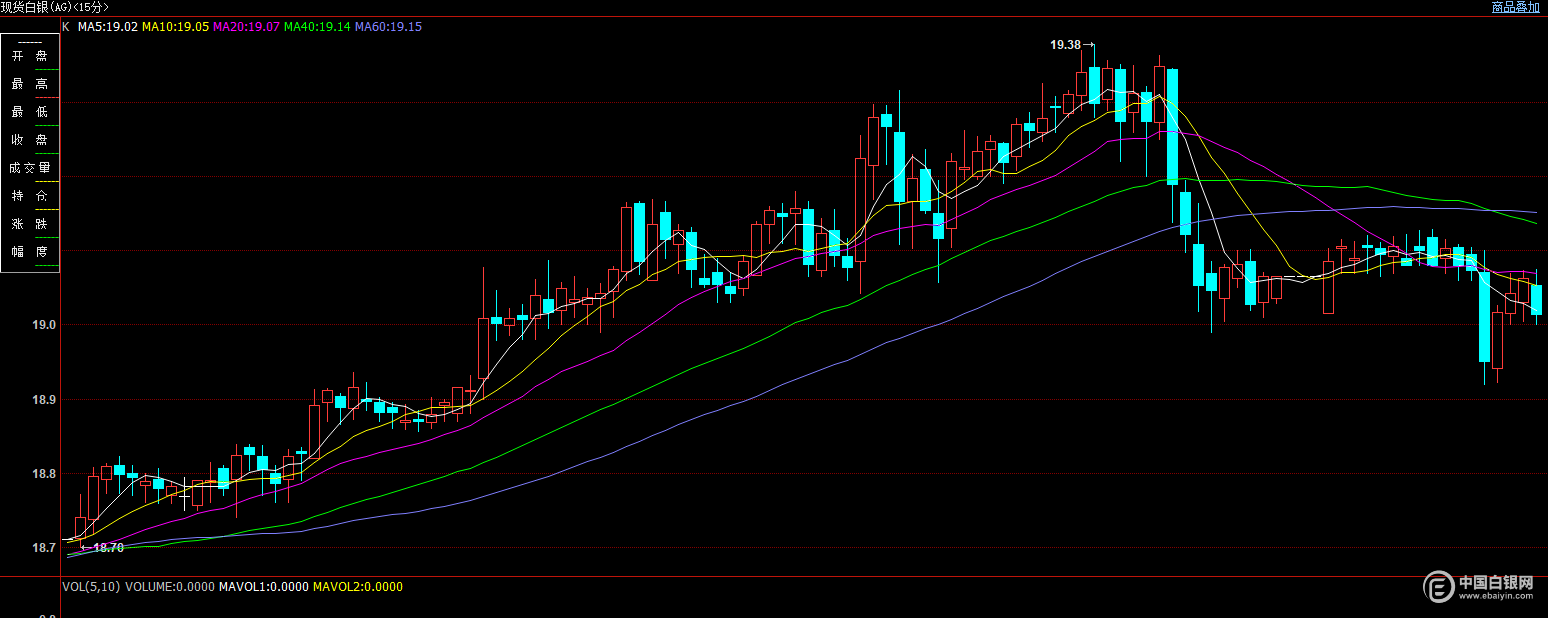Click the 收盘 row in info panel

pyautogui.click(x=30, y=140)
